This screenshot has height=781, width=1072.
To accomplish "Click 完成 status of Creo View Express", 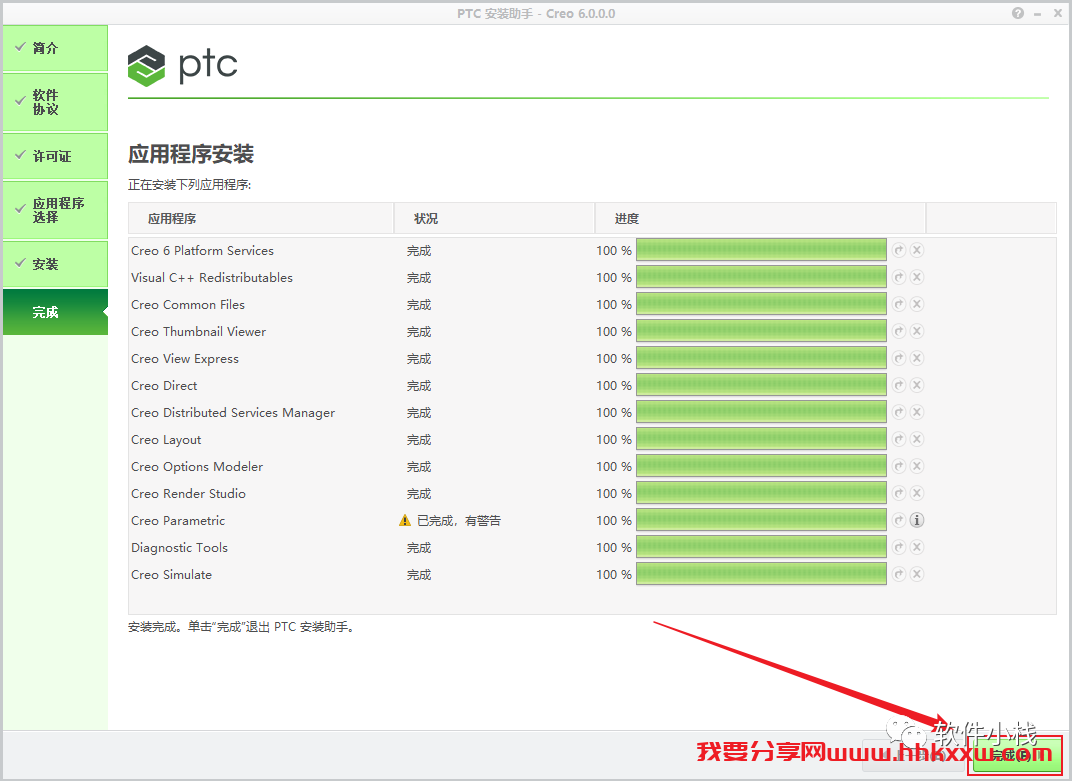I will click(419, 359).
